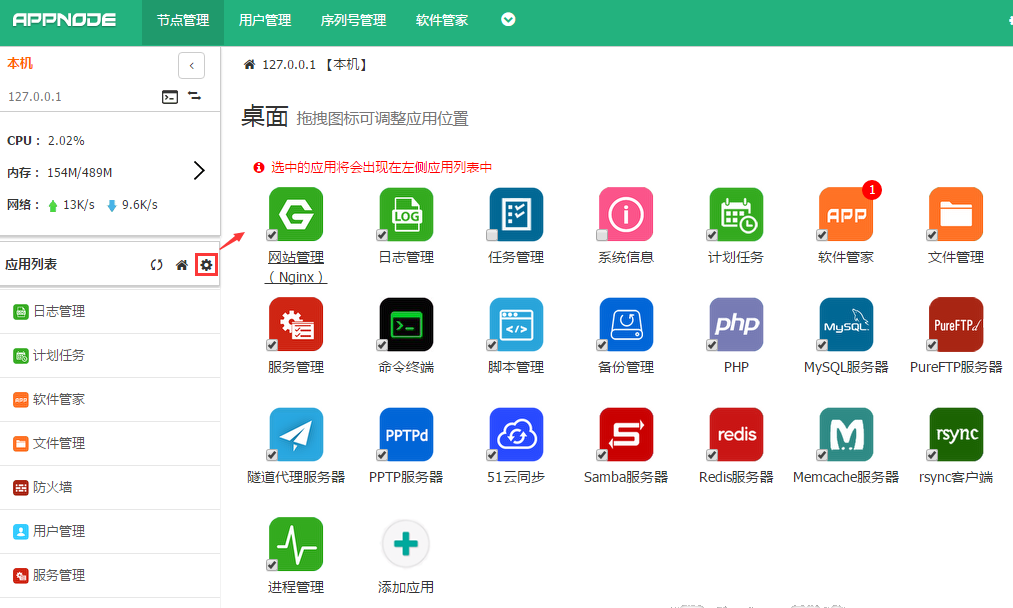The image size is (1013, 608).
Task: Select 文件管理 in the sidebar list
Action: coord(110,443)
